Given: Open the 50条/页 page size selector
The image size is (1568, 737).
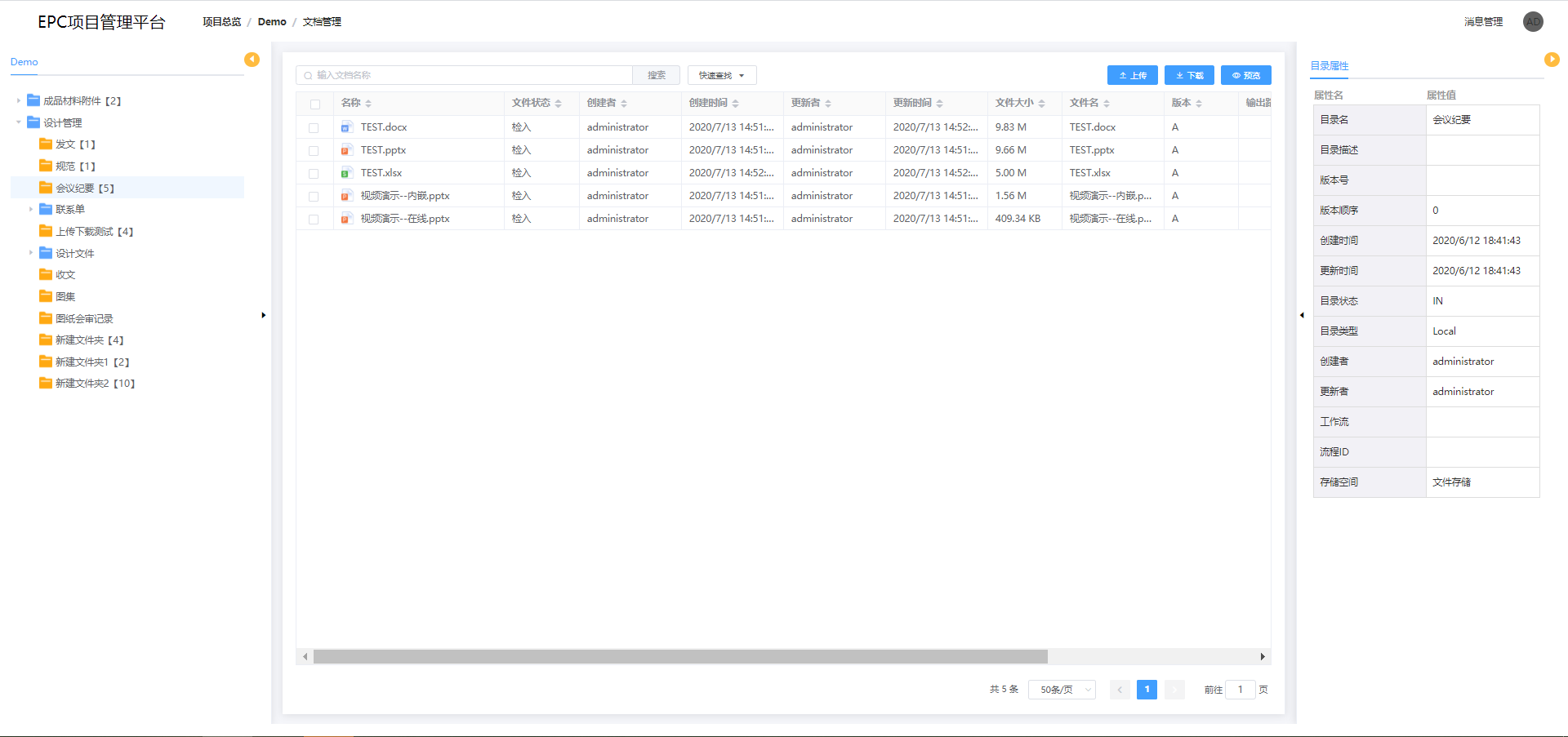Looking at the screenshot, I should (x=1062, y=690).
